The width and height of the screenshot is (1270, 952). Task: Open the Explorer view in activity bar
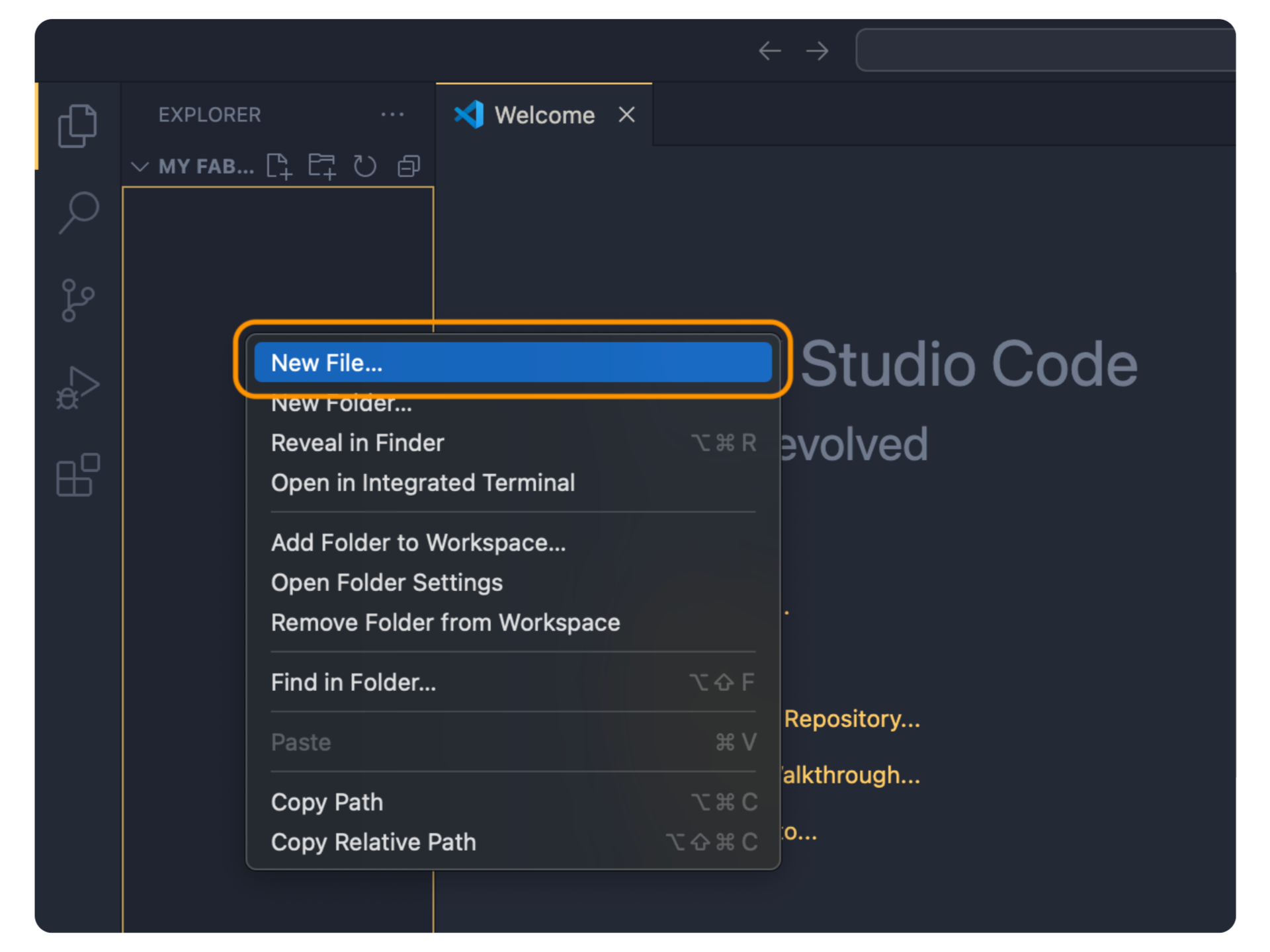tap(77, 126)
